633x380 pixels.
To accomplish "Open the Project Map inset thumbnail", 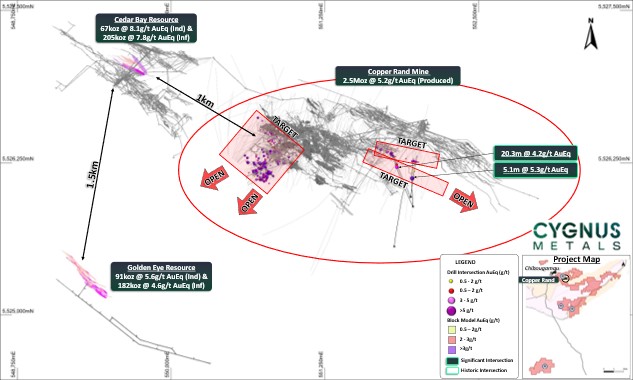I will click(576, 317).
